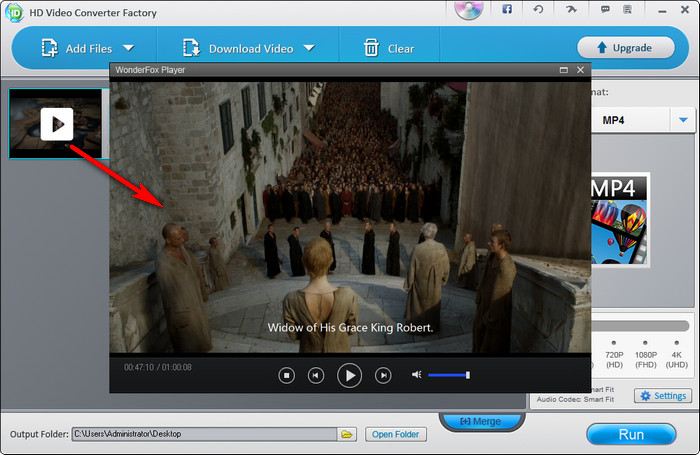Click the redo arrow icon in title bar
Screen dimensions: 700x455
pyautogui.click(x=571, y=9)
